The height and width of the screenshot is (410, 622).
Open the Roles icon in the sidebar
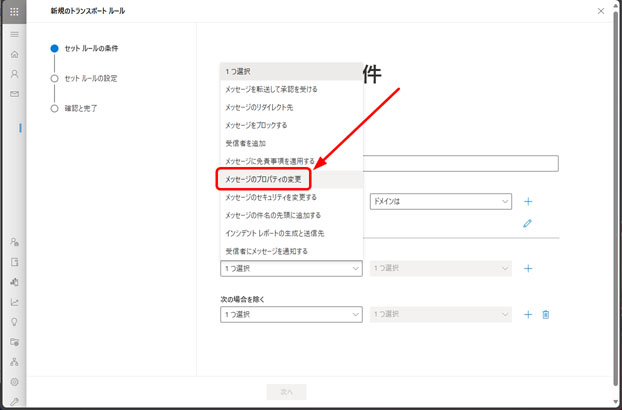14,242
